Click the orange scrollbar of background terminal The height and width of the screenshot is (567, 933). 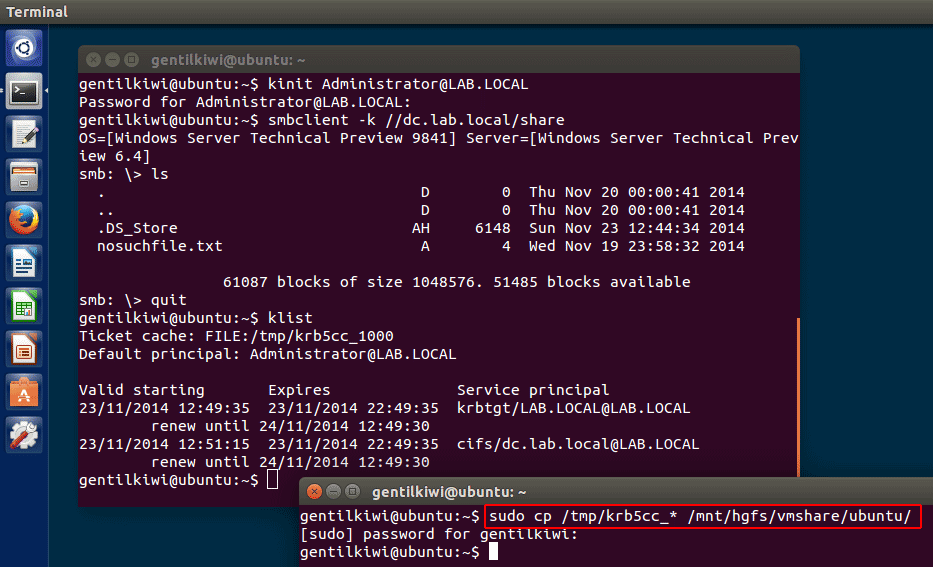797,397
